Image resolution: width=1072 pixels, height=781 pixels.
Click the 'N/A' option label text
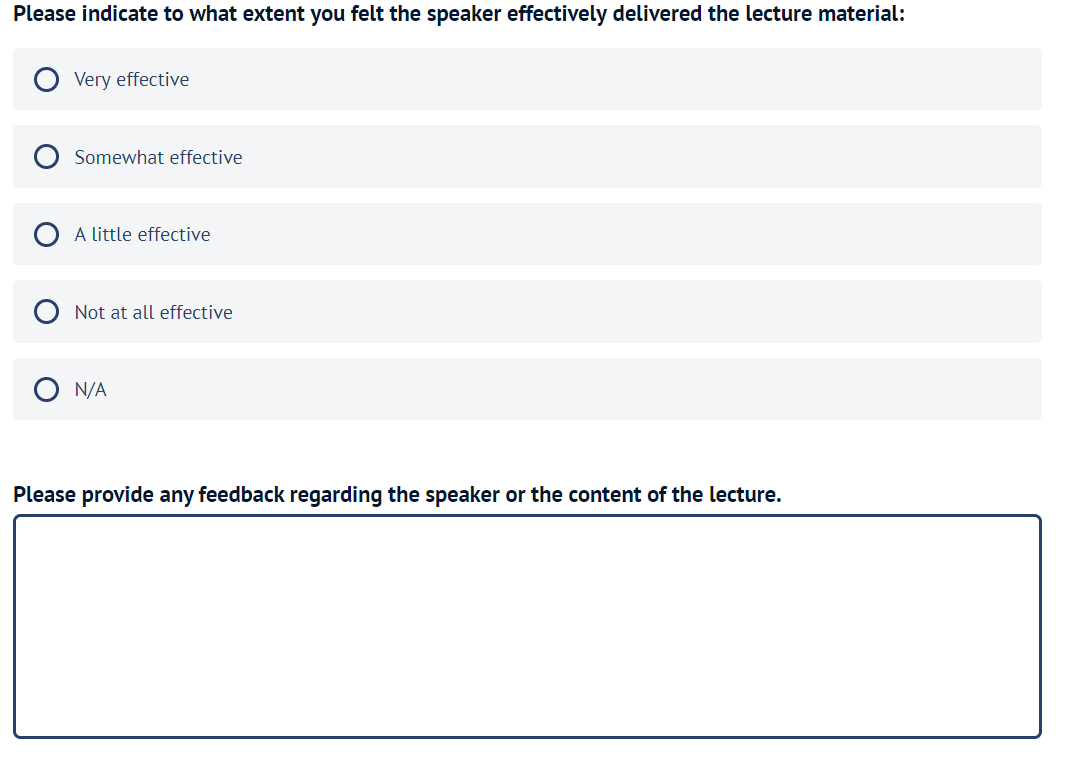pos(90,389)
